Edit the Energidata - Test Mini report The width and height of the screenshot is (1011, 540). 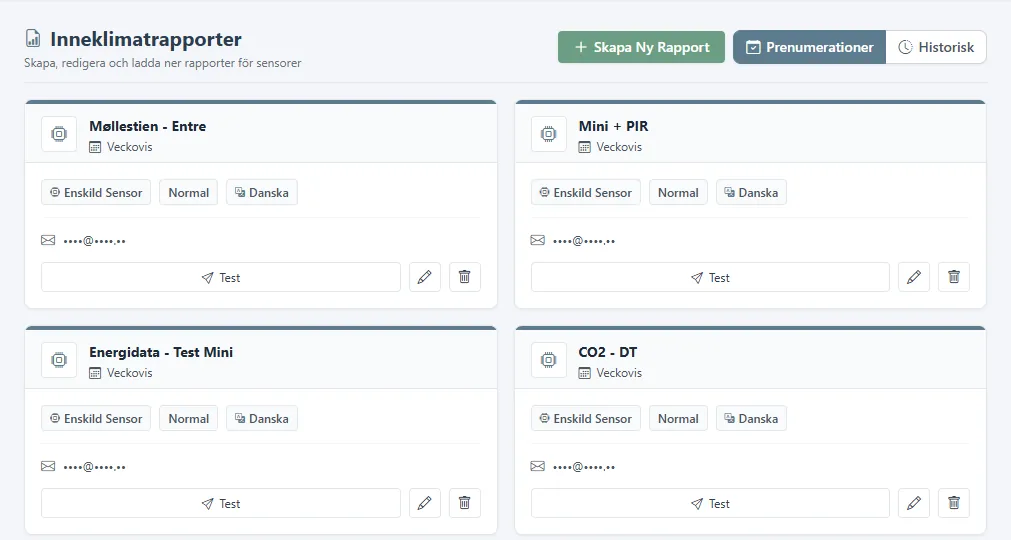[424, 503]
